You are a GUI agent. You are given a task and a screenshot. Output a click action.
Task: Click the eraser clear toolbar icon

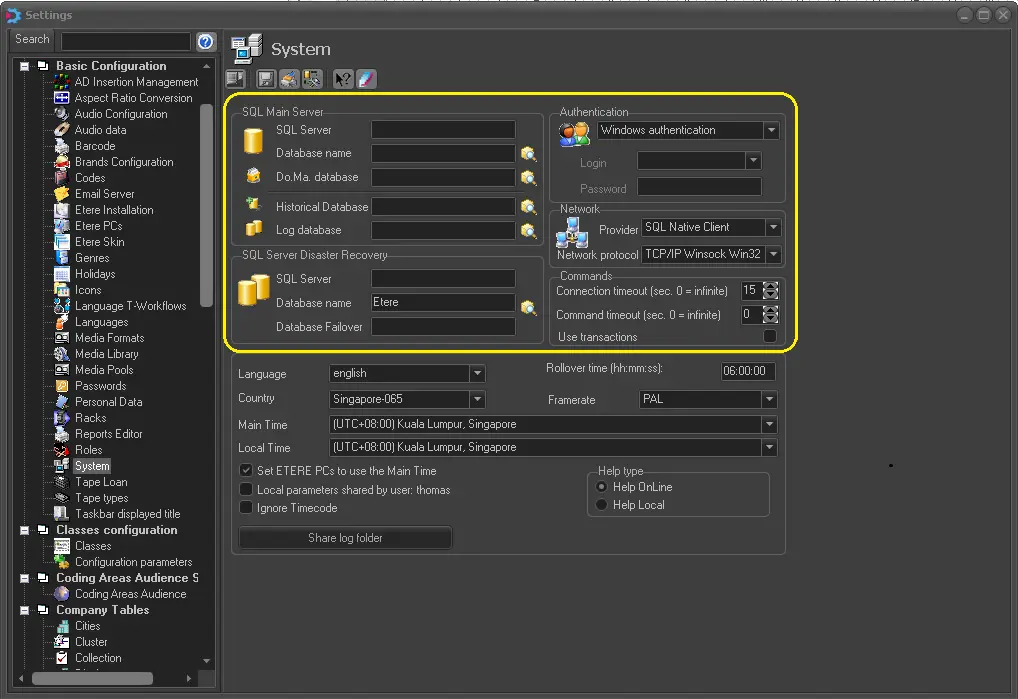[x=366, y=79]
